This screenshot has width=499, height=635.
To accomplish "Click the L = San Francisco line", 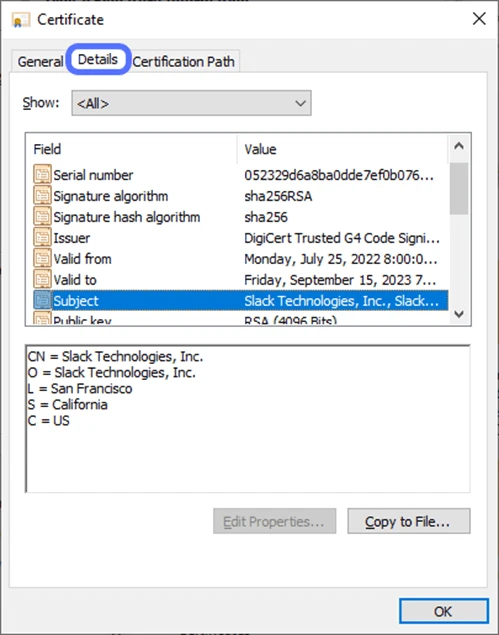I will tap(80, 389).
